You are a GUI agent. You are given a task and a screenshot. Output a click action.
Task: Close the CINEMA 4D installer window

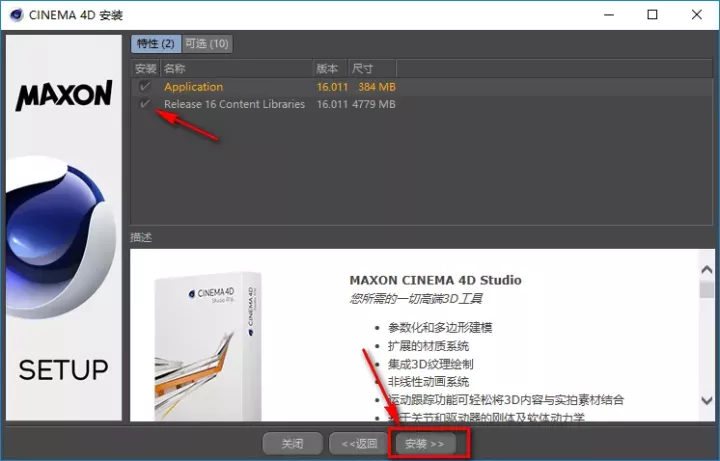coord(697,15)
